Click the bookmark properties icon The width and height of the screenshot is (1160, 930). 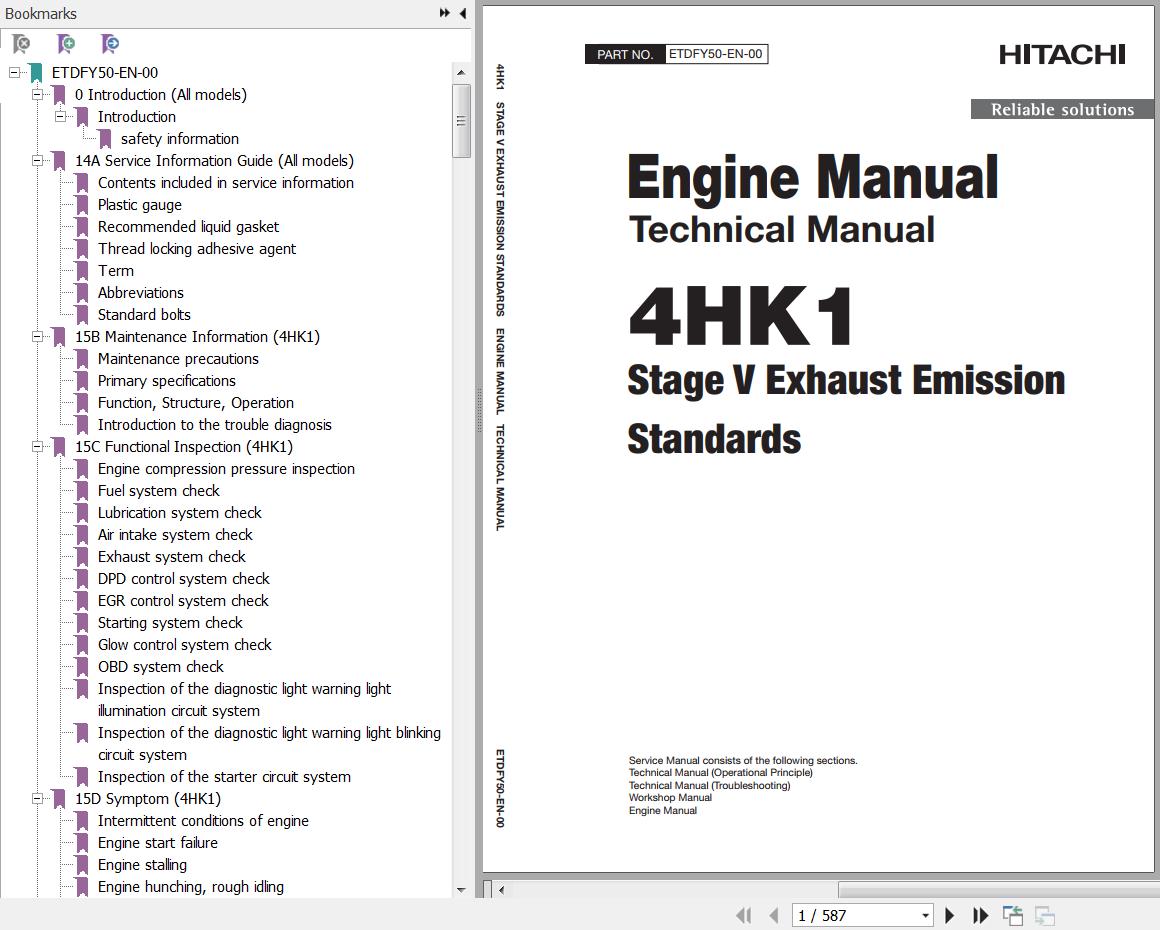pyautogui.click(x=110, y=44)
